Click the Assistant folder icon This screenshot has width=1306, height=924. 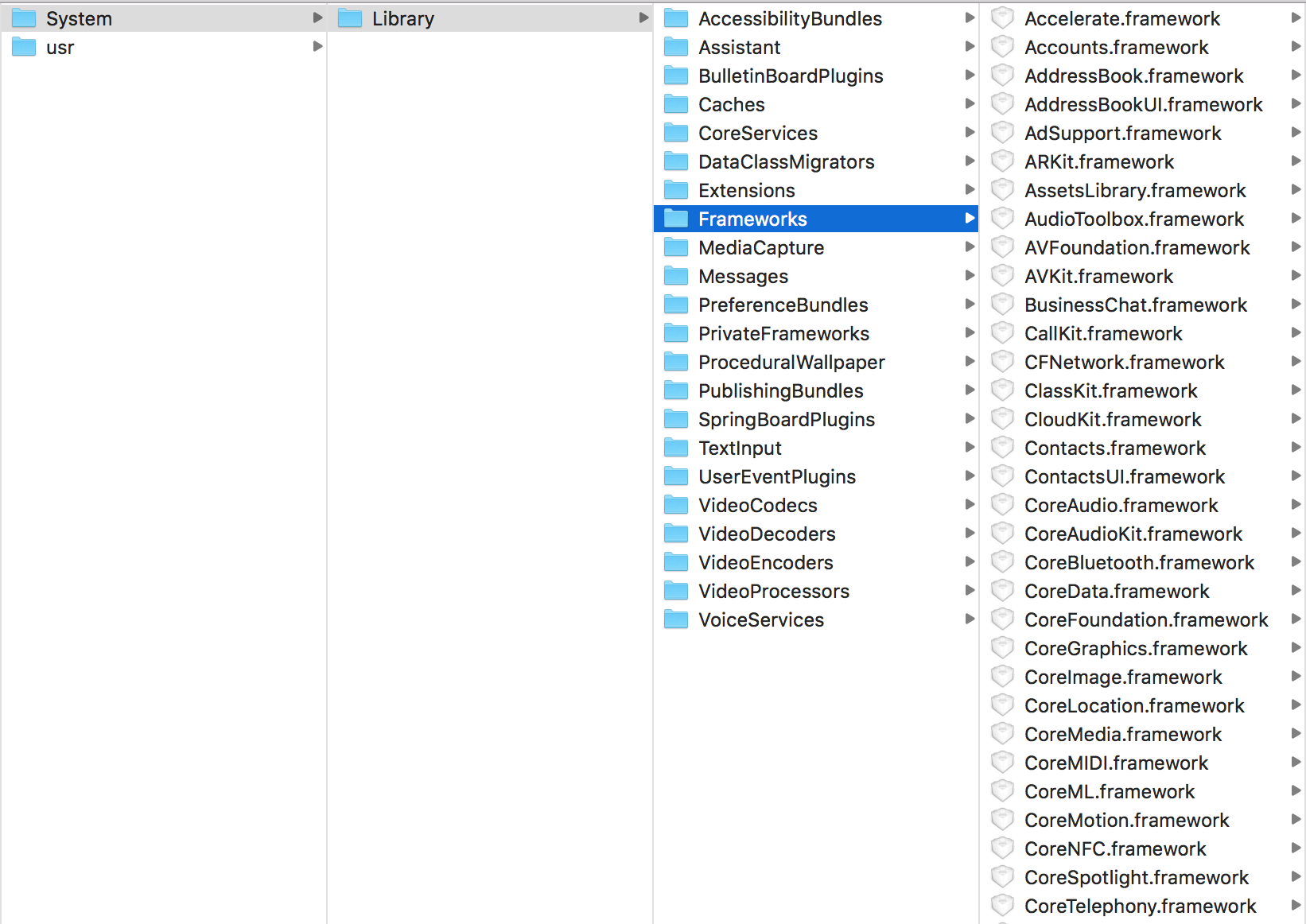676,47
